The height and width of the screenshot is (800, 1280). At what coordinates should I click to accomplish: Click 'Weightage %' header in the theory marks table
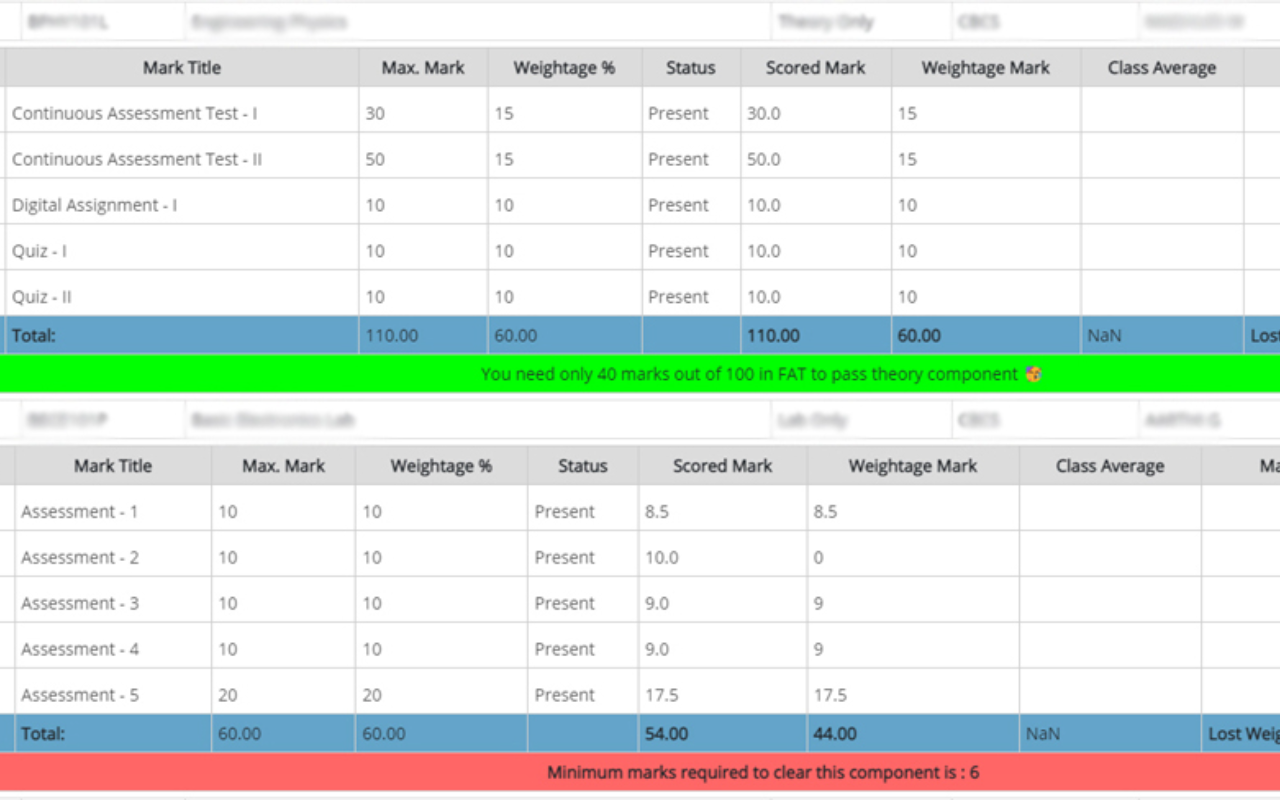564,68
